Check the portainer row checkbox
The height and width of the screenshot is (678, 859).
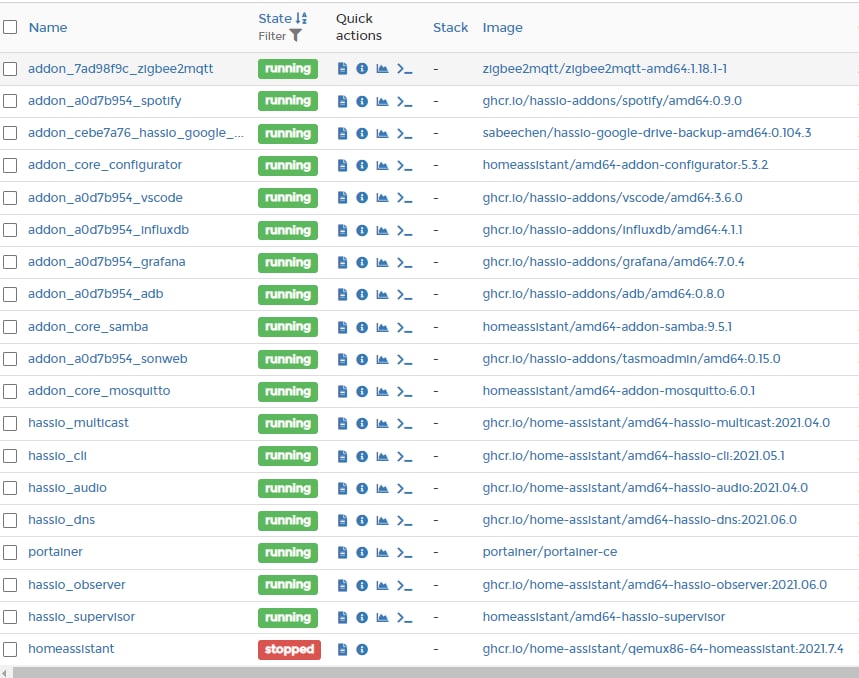[10, 553]
